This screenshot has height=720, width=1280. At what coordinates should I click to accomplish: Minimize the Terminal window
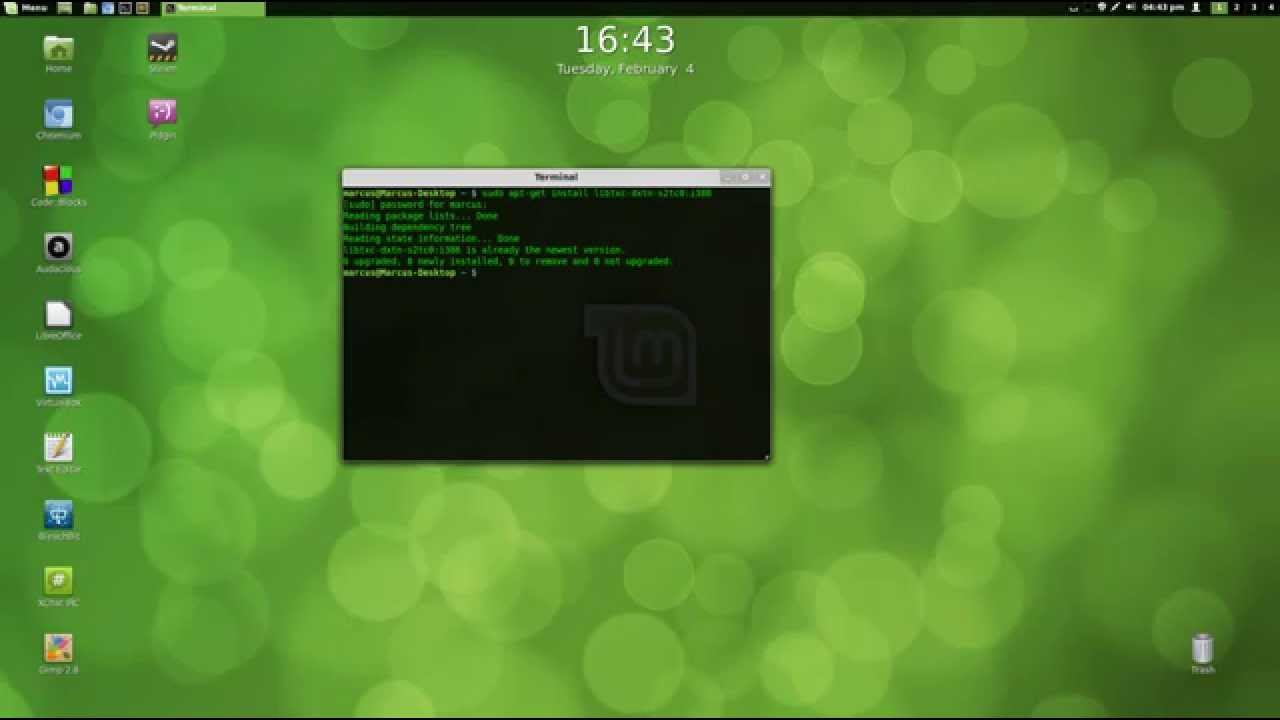728,177
